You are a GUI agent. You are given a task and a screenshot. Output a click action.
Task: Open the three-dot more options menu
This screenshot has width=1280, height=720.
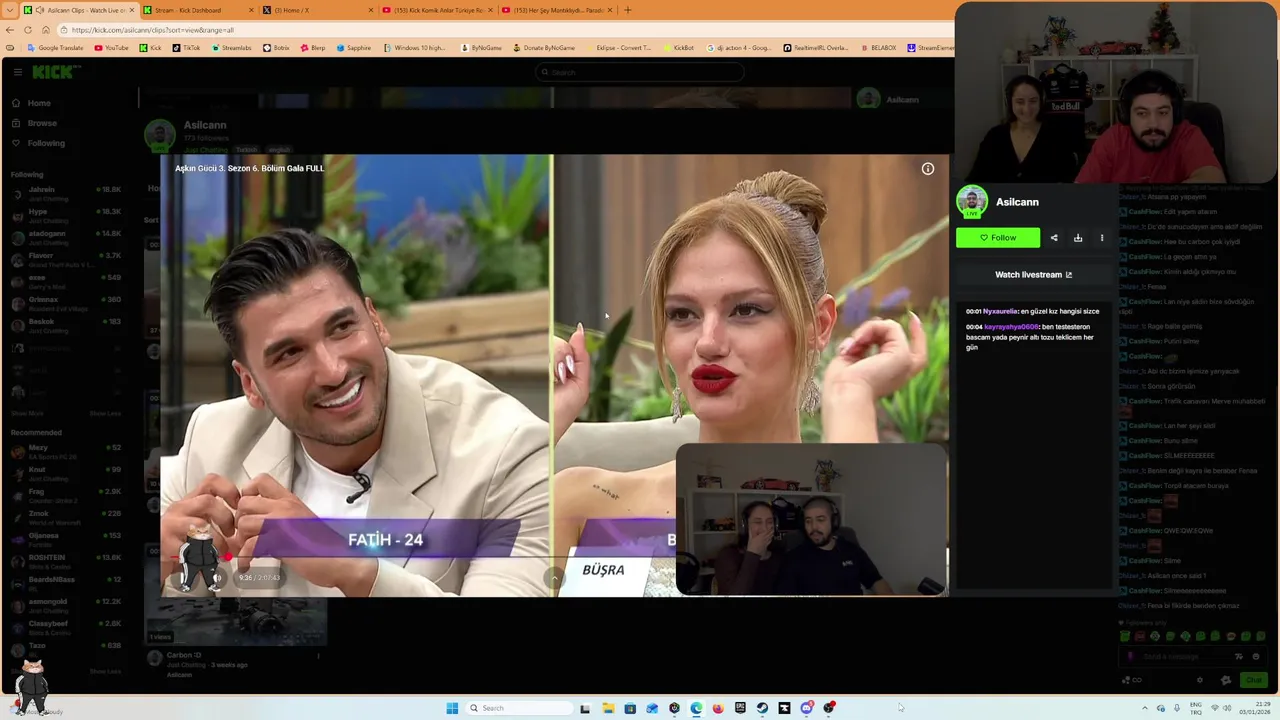[1102, 238]
